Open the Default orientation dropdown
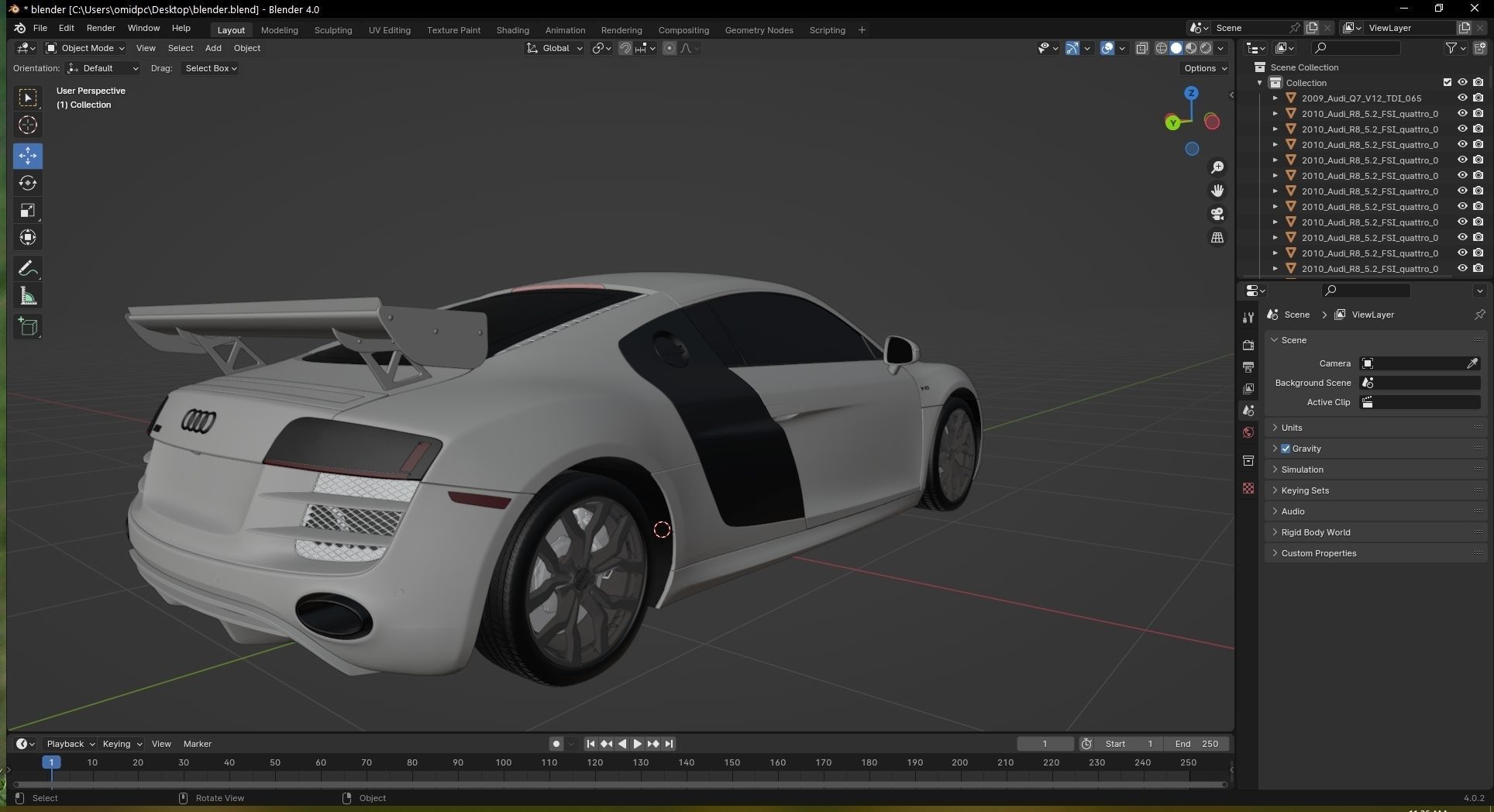1494x812 pixels. pyautogui.click(x=103, y=68)
